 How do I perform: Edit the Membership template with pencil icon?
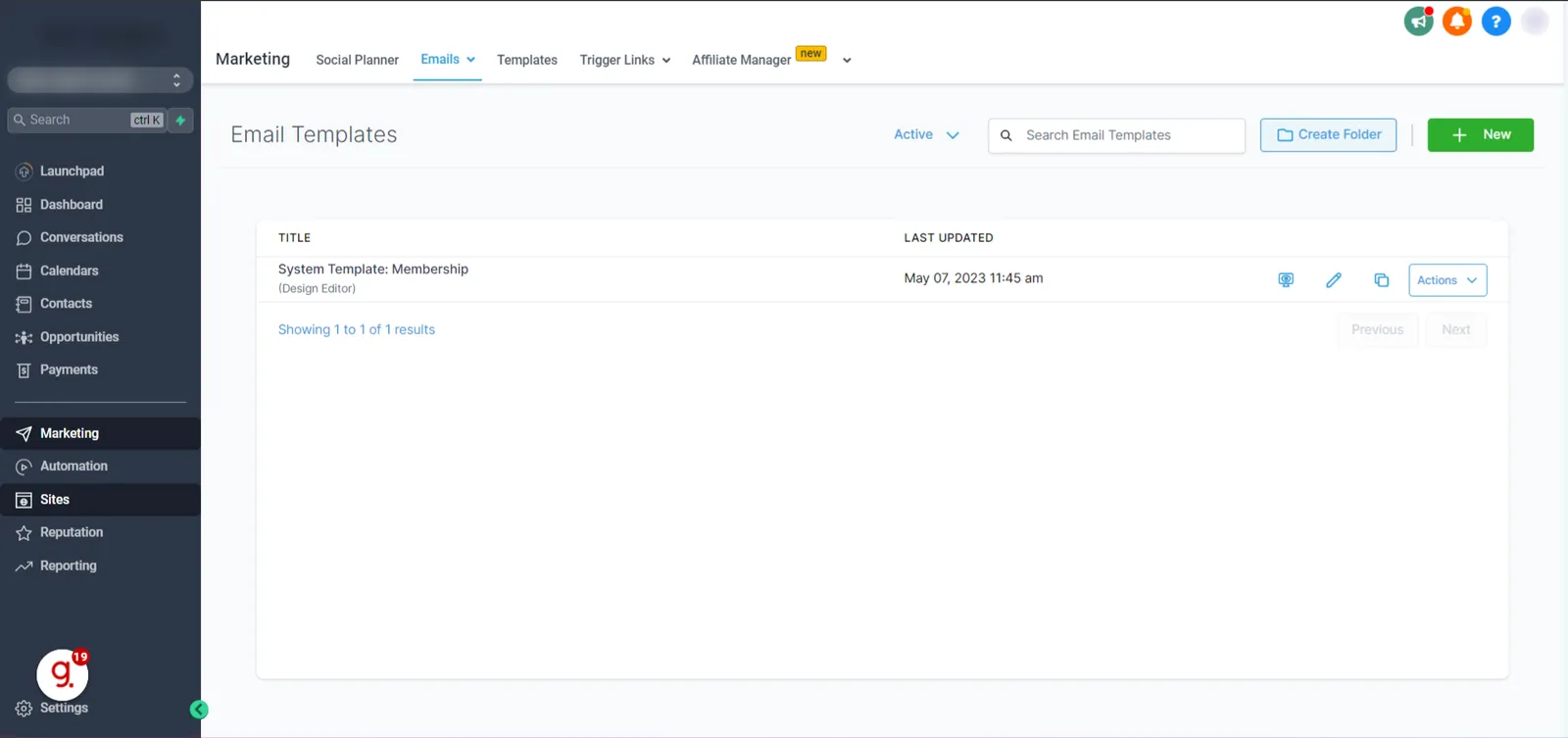[1334, 280]
